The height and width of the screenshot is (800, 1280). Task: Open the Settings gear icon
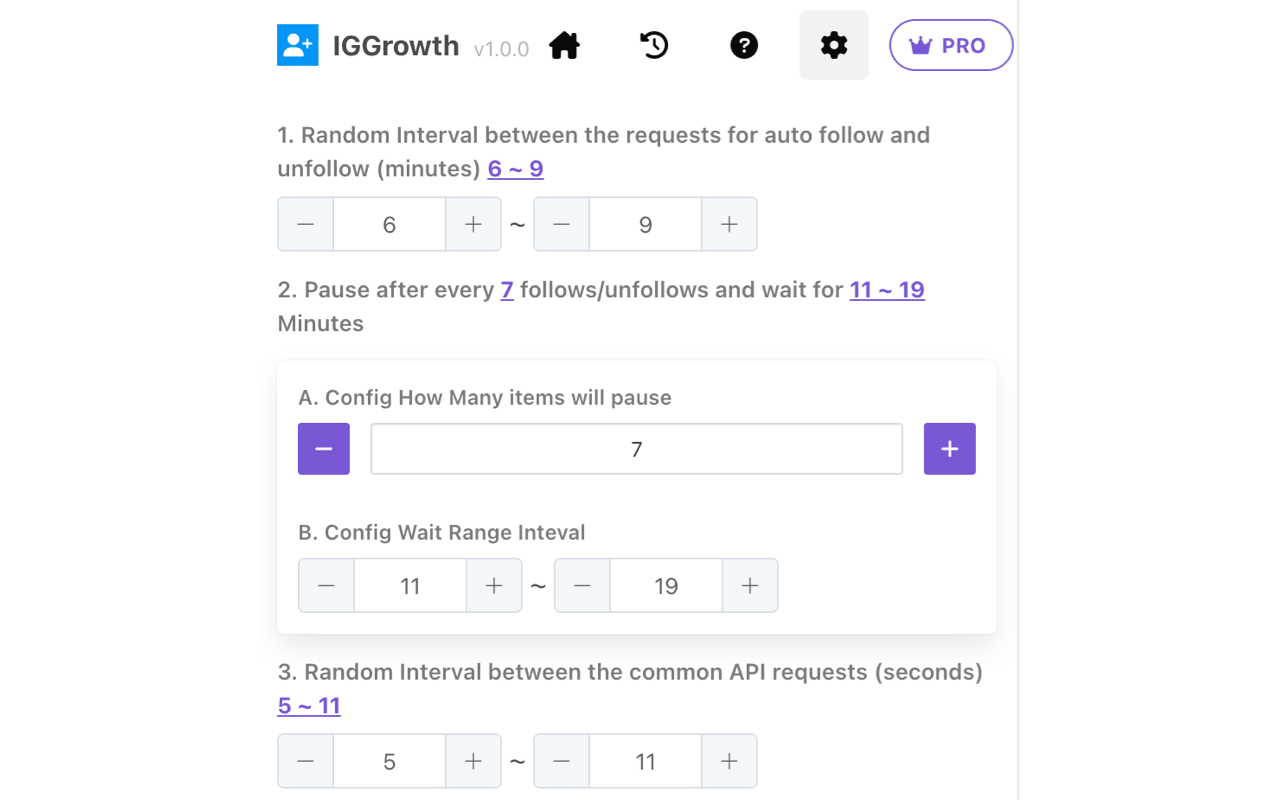pyautogui.click(x=834, y=45)
